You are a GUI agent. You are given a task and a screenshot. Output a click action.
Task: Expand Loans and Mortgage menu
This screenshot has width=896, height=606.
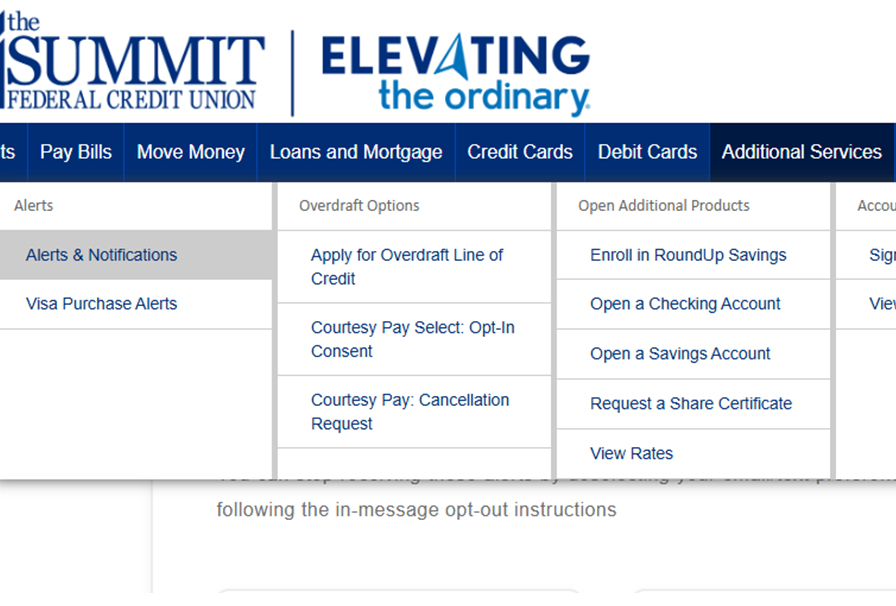tap(356, 152)
